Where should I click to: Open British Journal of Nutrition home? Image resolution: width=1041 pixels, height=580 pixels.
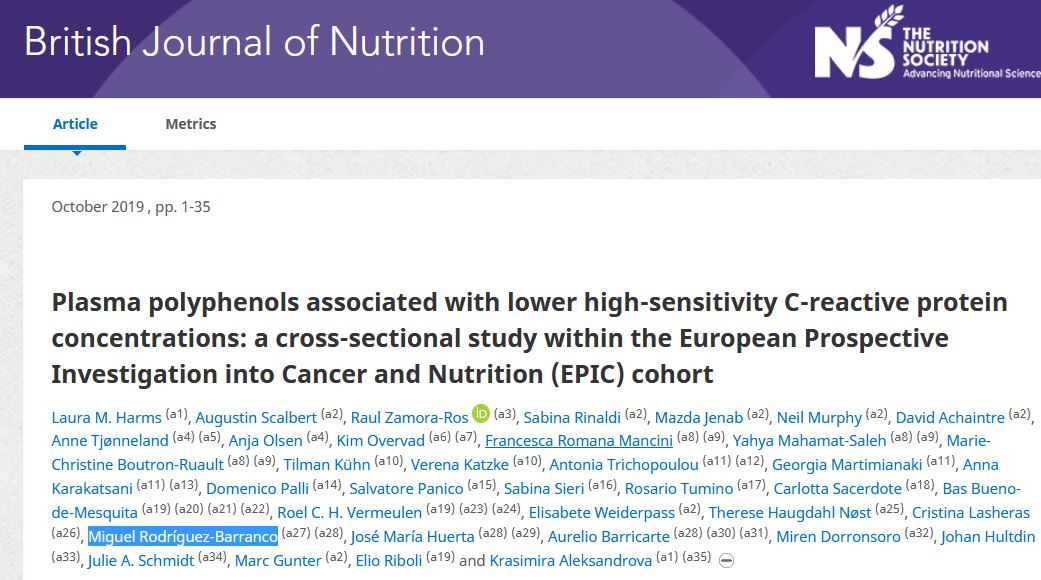[254, 42]
